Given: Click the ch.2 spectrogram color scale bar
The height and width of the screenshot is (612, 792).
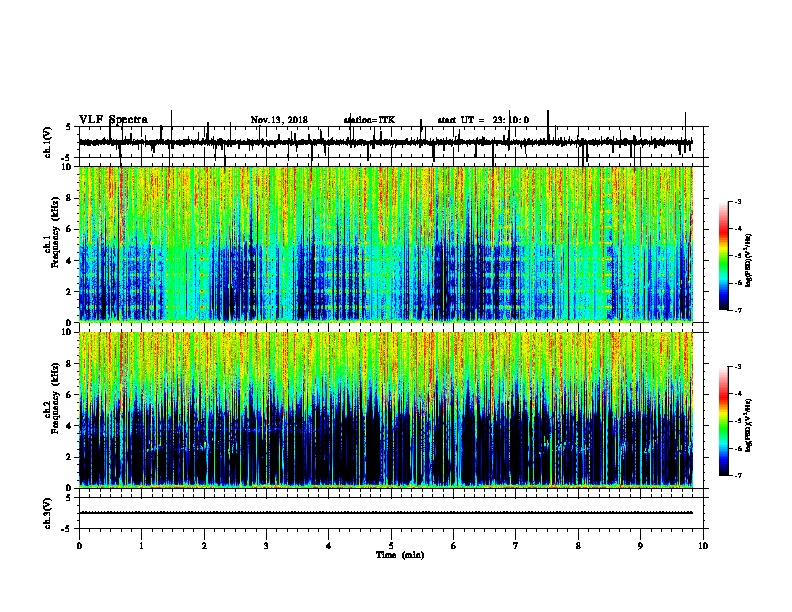Looking at the screenshot, I should point(724,421).
